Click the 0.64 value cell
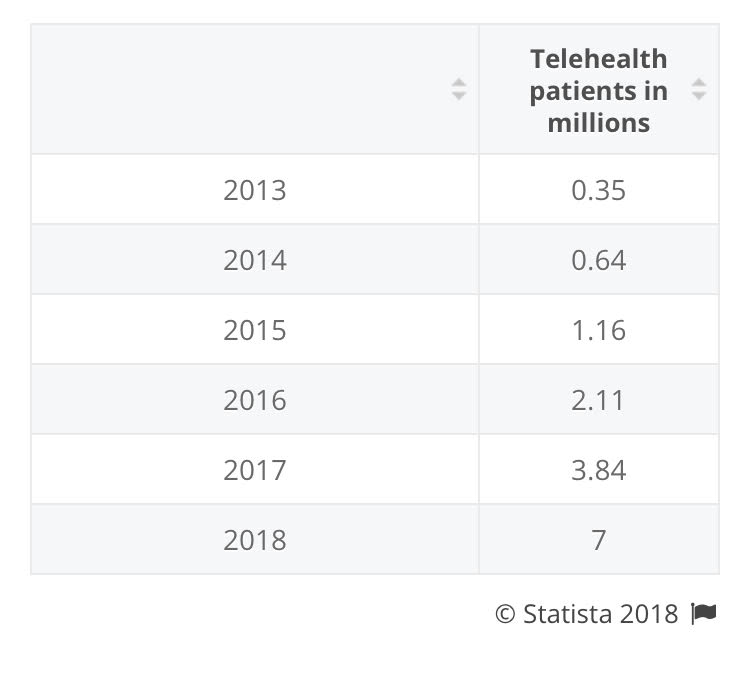This screenshot has width=750, height=676. pyautogui.click(x=598, y=260)
